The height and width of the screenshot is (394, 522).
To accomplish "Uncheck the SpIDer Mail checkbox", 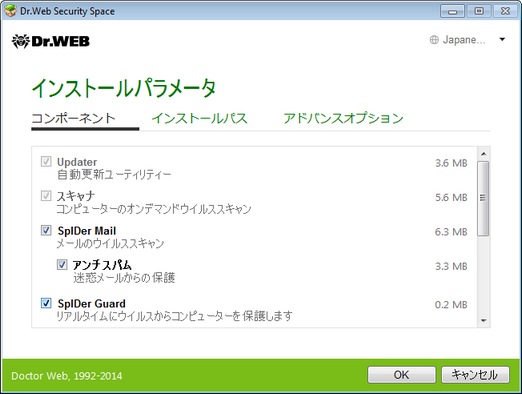I will (46, 230).
